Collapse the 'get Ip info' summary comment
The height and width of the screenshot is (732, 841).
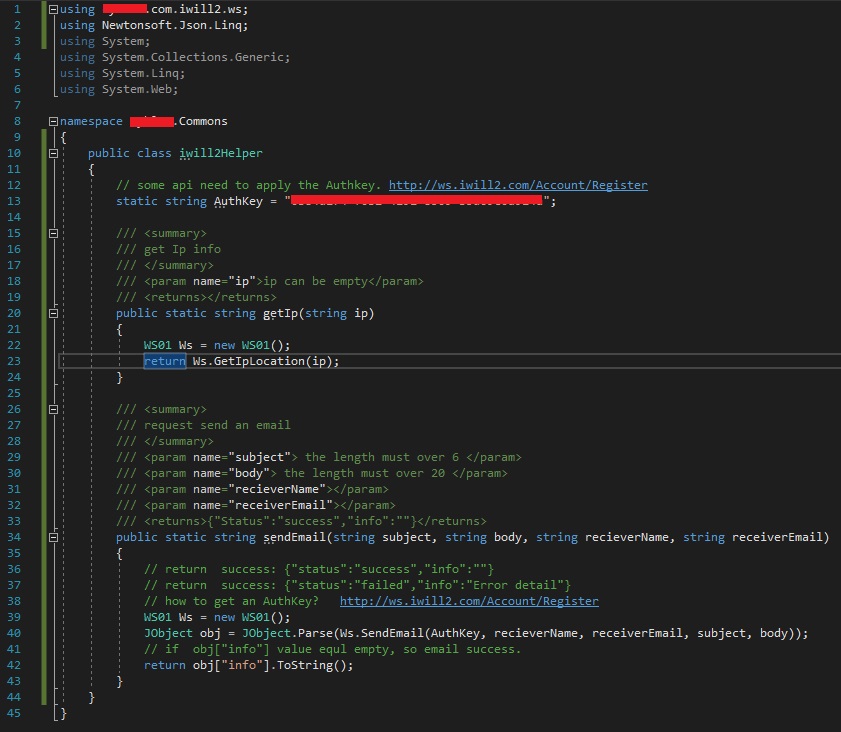click(53, 233)
